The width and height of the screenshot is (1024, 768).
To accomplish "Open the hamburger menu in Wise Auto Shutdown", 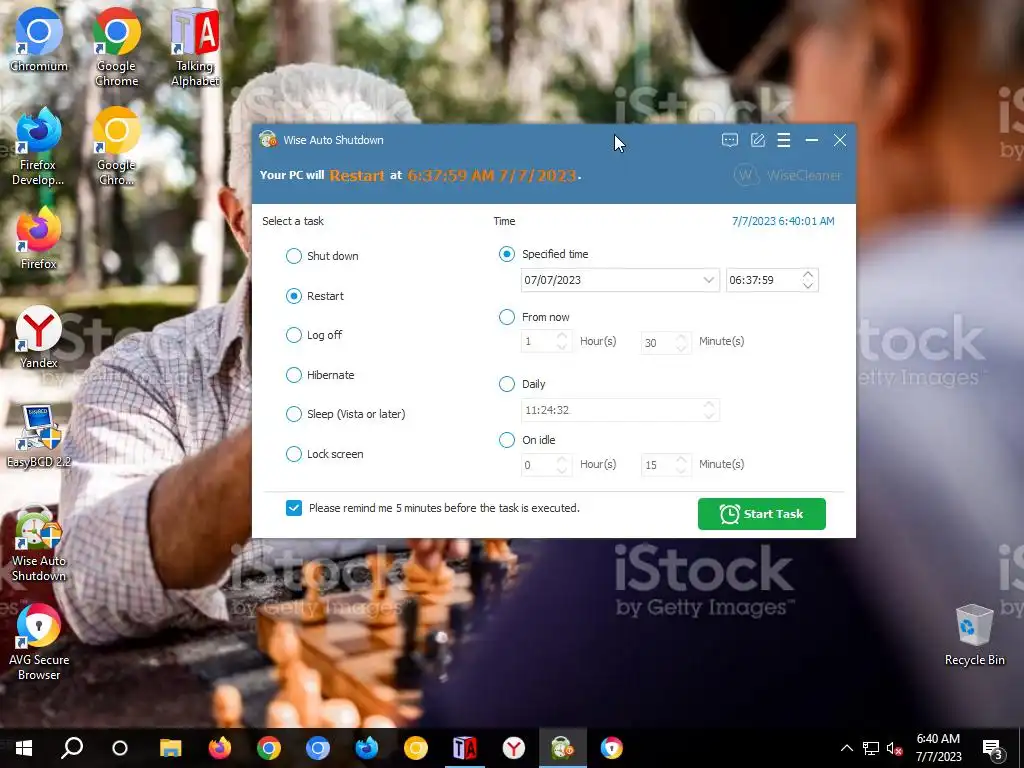I will pos(784,140).
